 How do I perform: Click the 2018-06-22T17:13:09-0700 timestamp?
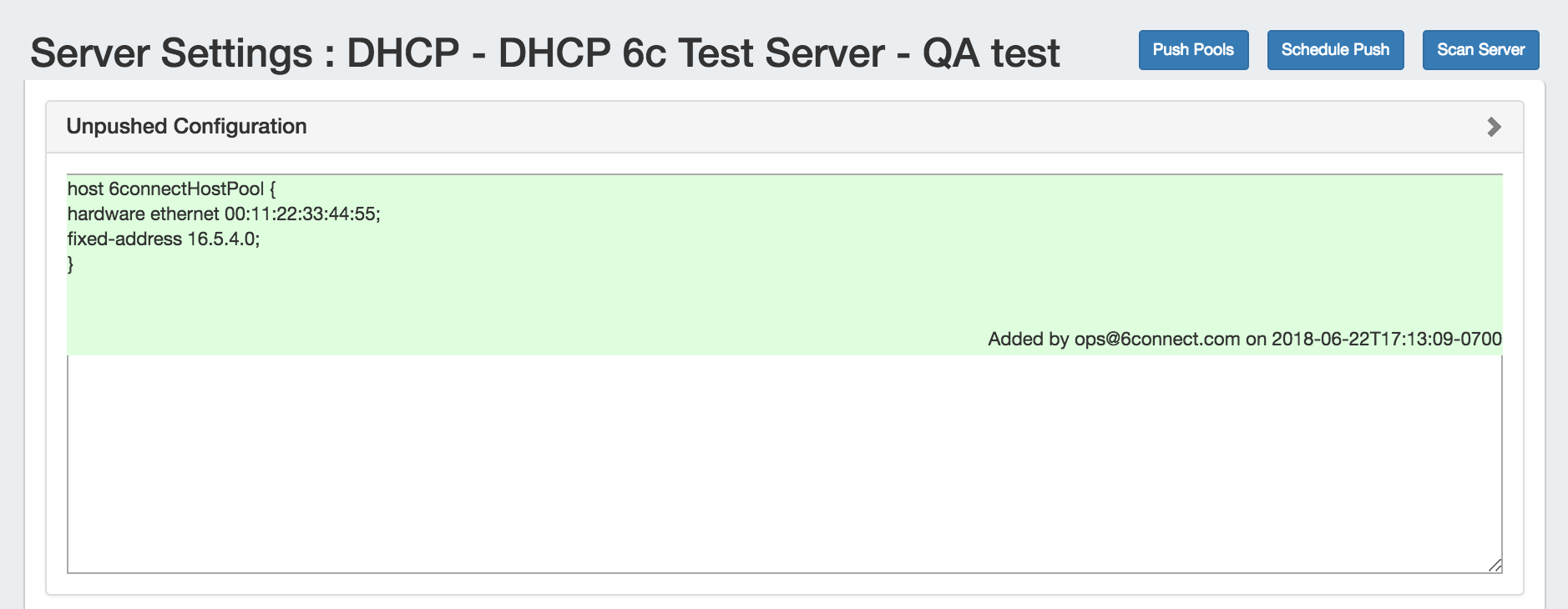(1386, 340)
